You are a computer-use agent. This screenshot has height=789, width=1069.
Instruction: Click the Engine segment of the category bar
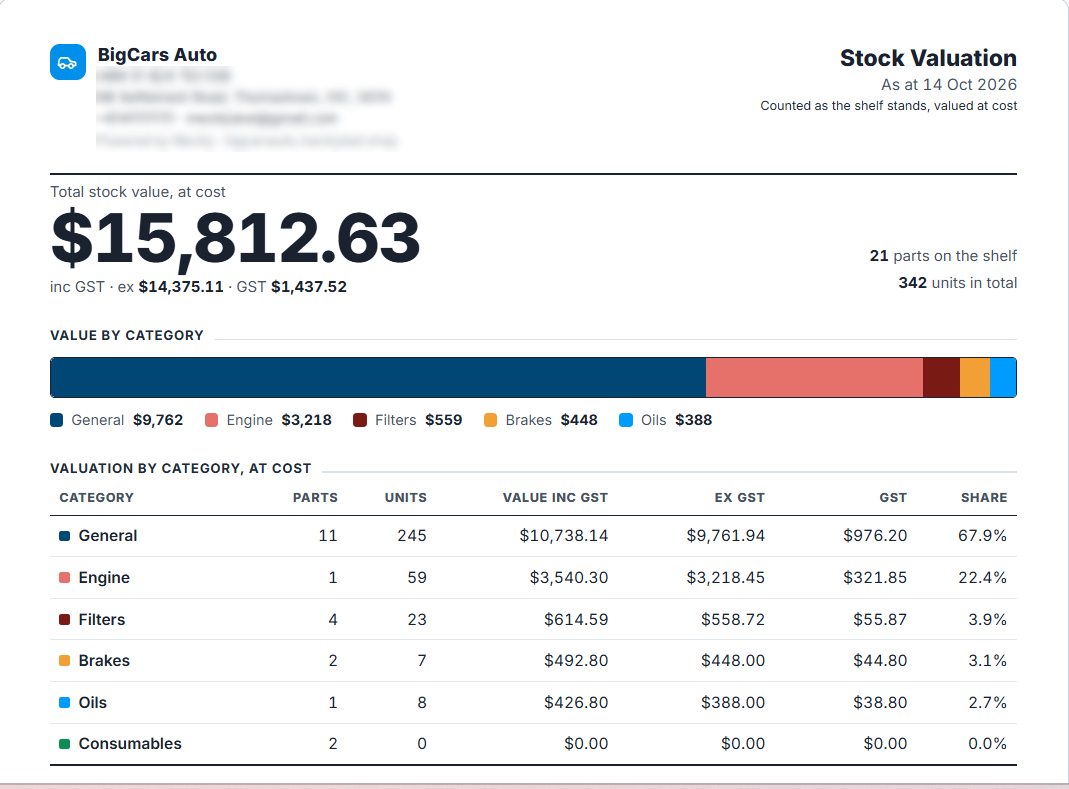click(815, 377)
